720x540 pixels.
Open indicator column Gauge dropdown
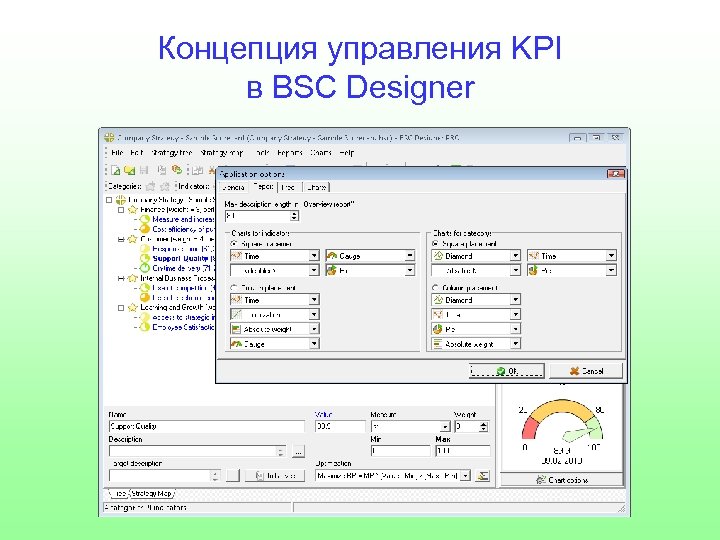coord(314,343)
